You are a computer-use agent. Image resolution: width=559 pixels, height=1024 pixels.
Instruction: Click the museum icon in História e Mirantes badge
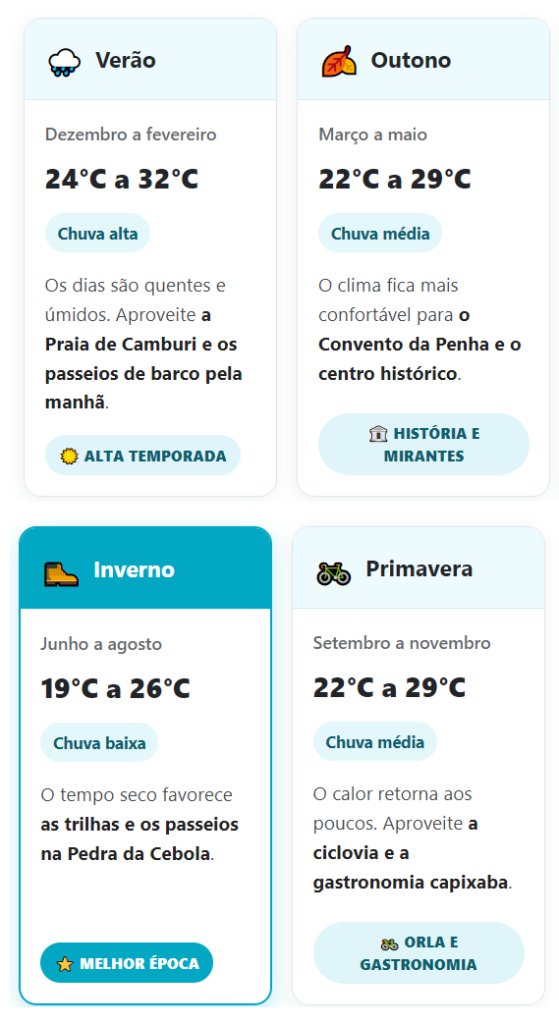pos(378,434)
